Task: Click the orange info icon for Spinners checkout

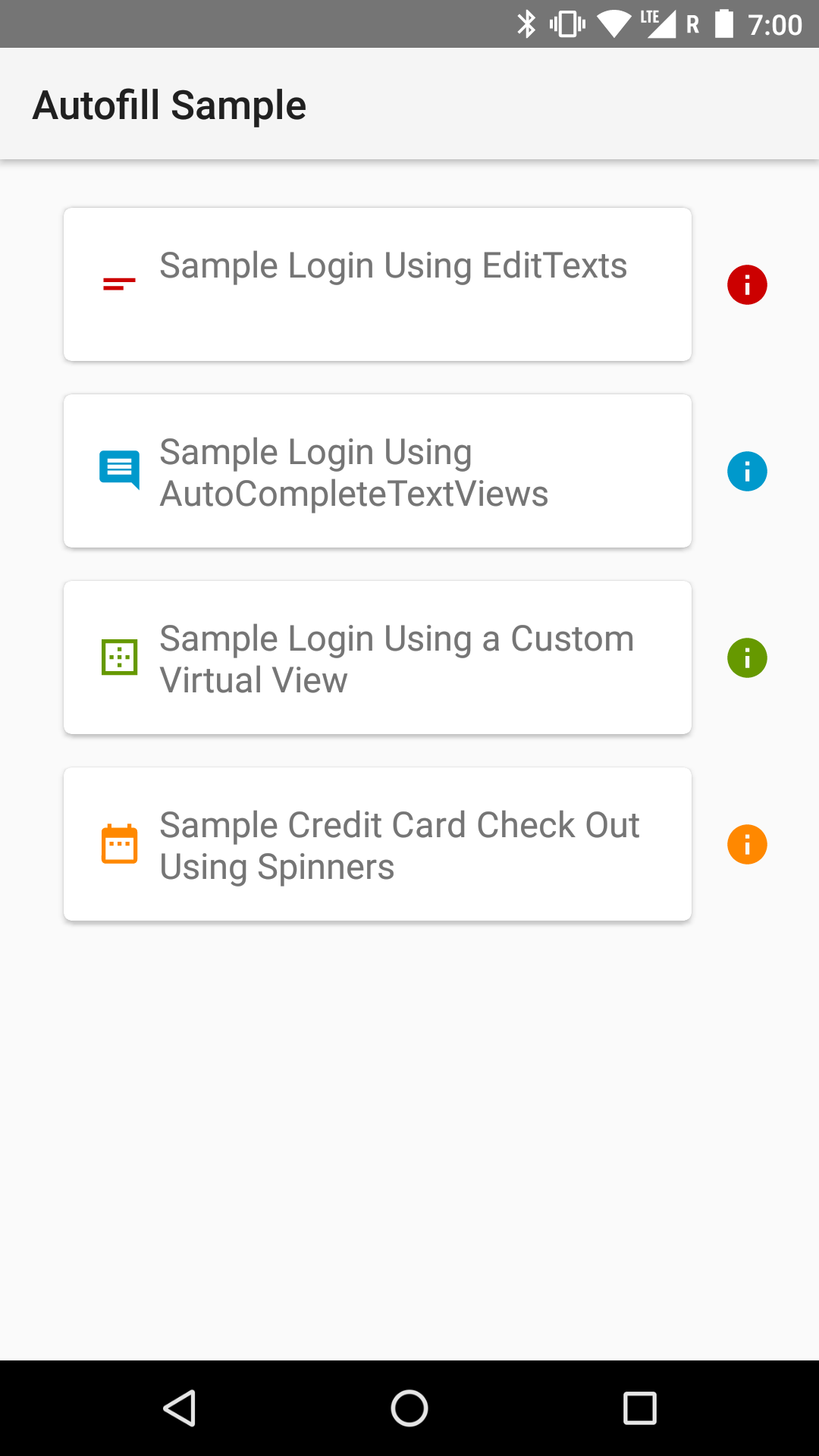Action: click(747, 844)
